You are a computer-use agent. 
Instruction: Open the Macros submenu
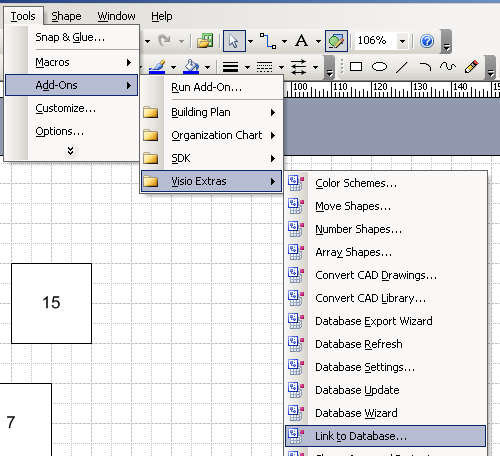click(72, 62)
